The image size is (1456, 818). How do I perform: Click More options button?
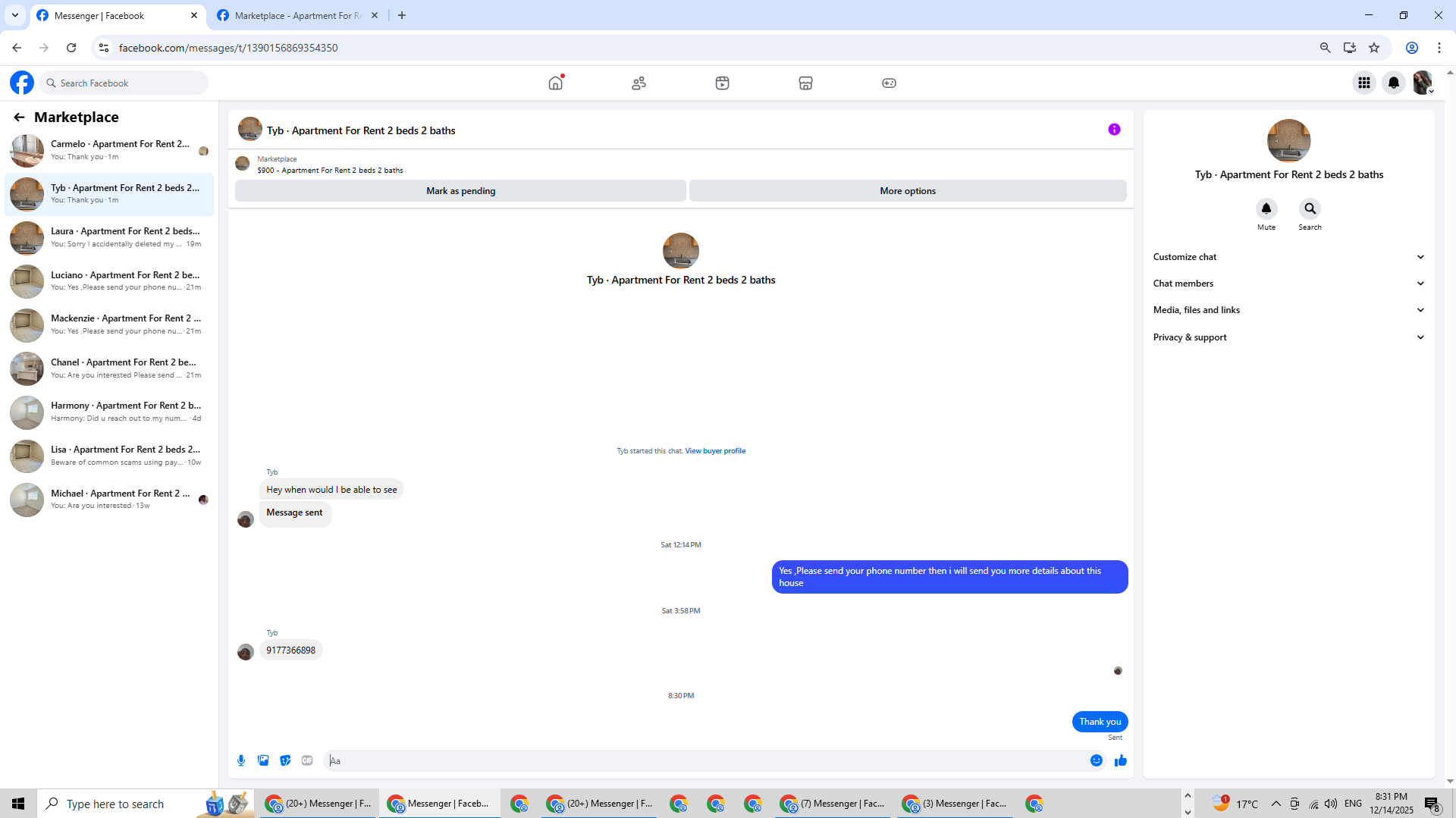pyautogui.click(x=908, y=191)
